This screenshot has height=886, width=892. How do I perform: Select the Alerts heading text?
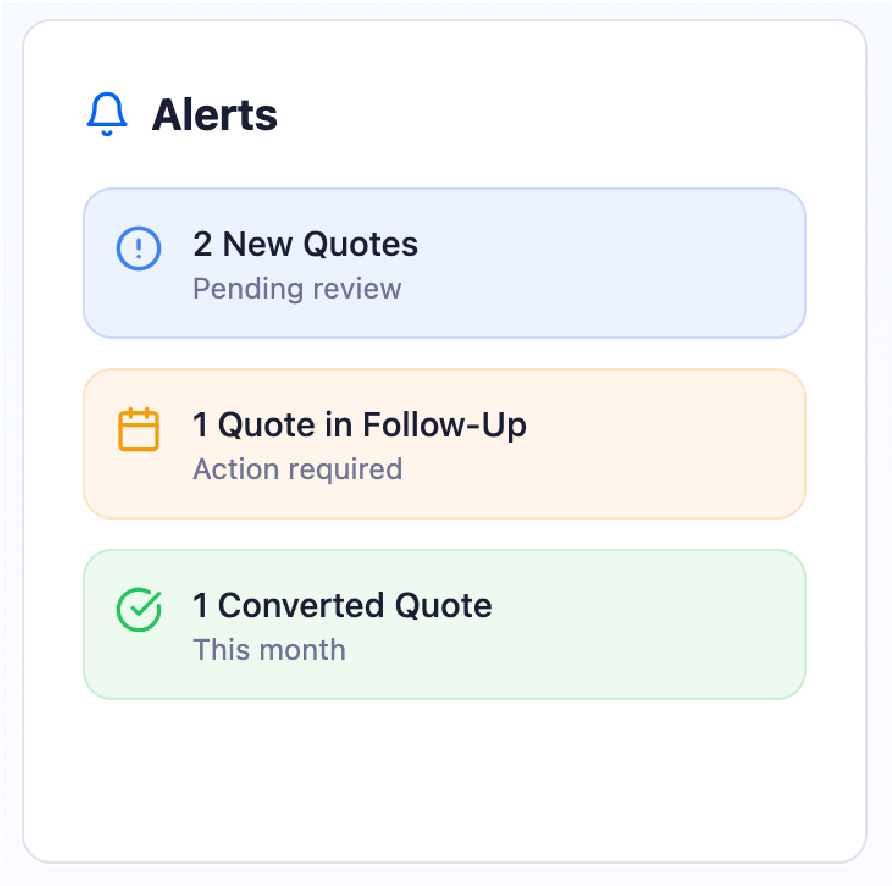(214, 116)
